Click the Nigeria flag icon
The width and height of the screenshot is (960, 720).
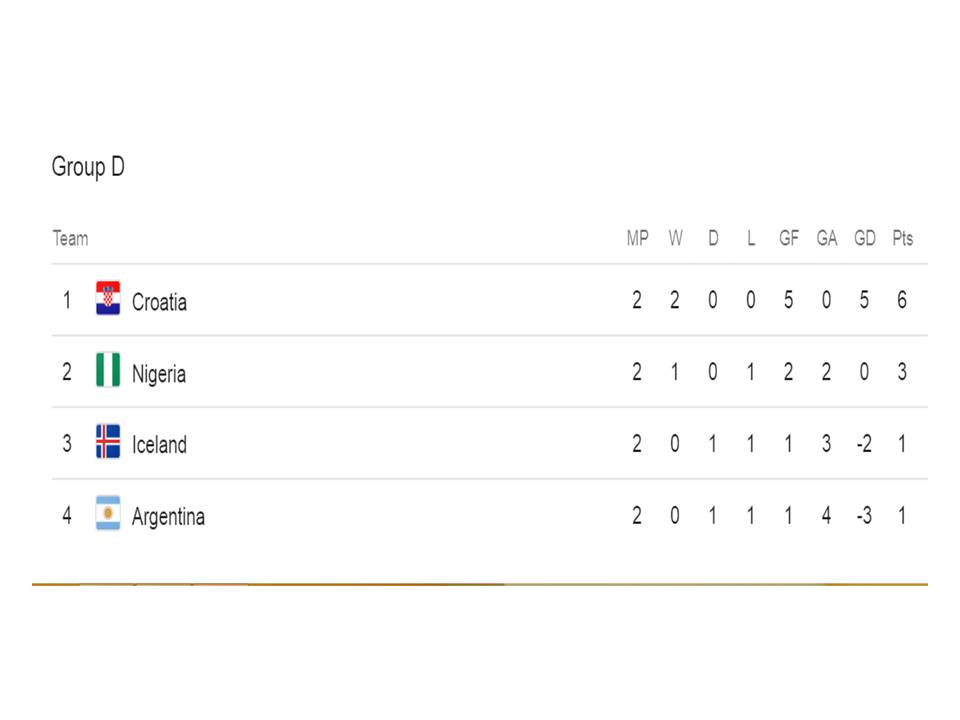click(x=108, y=370)
